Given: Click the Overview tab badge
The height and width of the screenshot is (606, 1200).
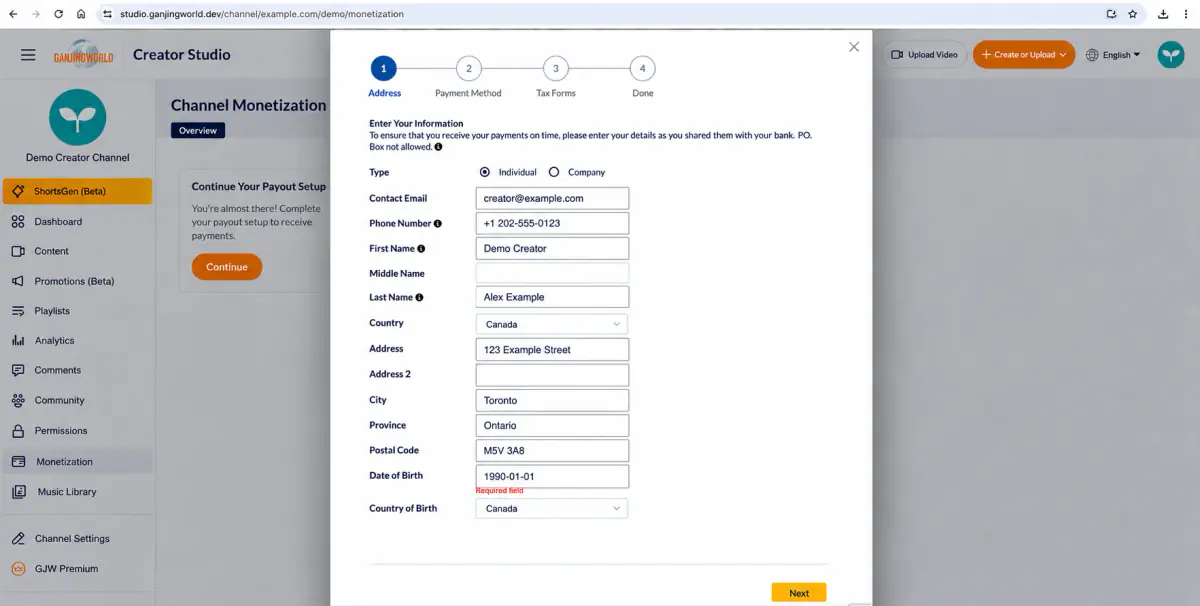Looking at the screenshot, I should click(198, 130).
